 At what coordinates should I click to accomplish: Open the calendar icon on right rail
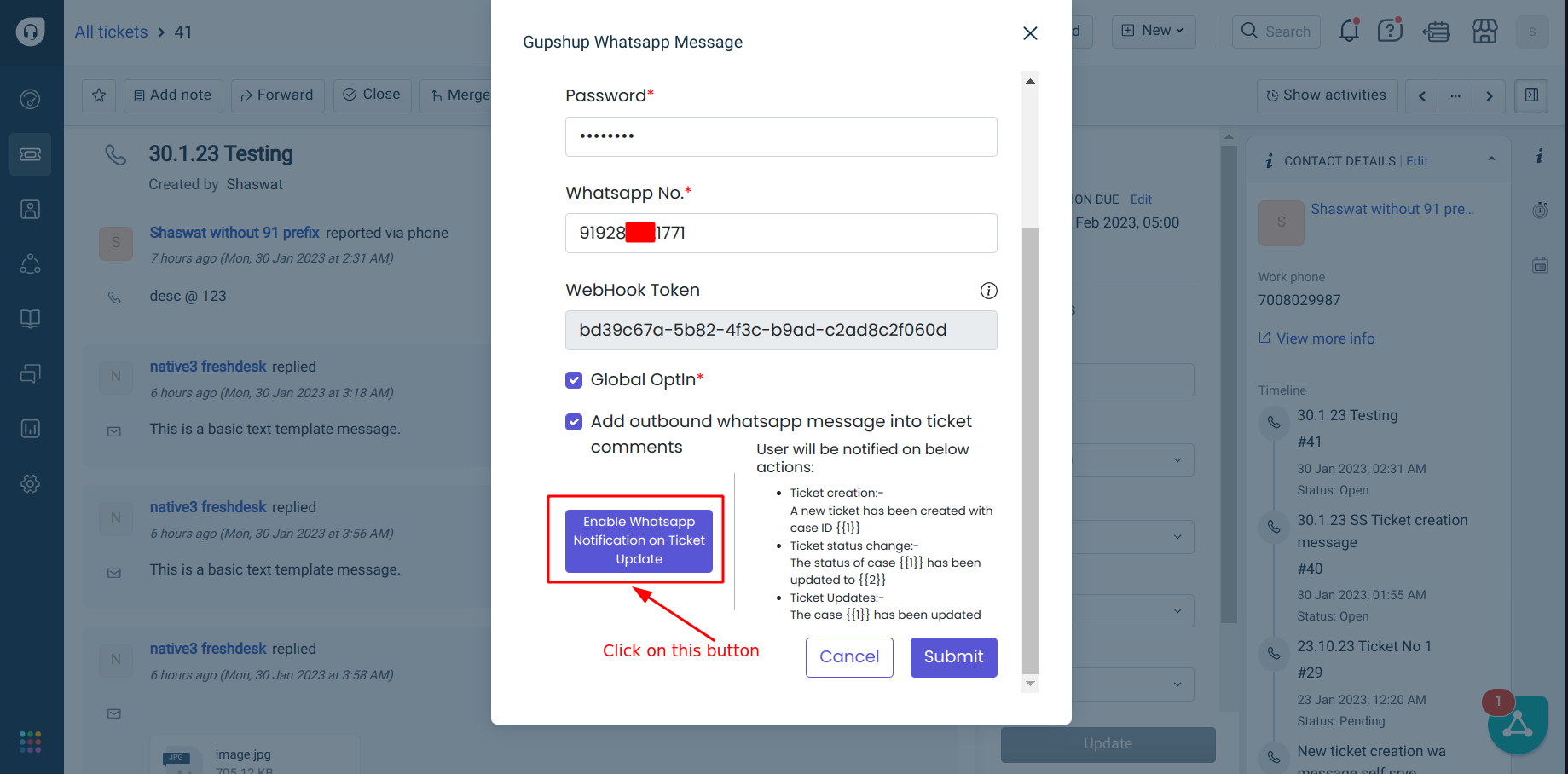pos(1540,265)
